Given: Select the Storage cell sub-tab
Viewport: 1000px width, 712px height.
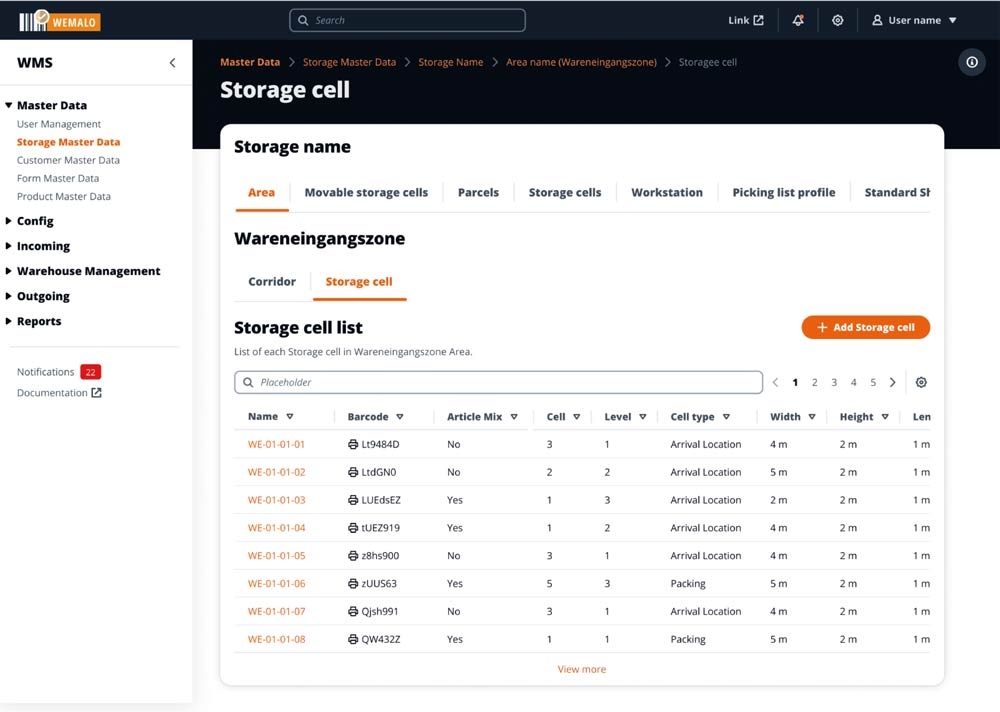Looking at the screenshot, I should [359, 281].
